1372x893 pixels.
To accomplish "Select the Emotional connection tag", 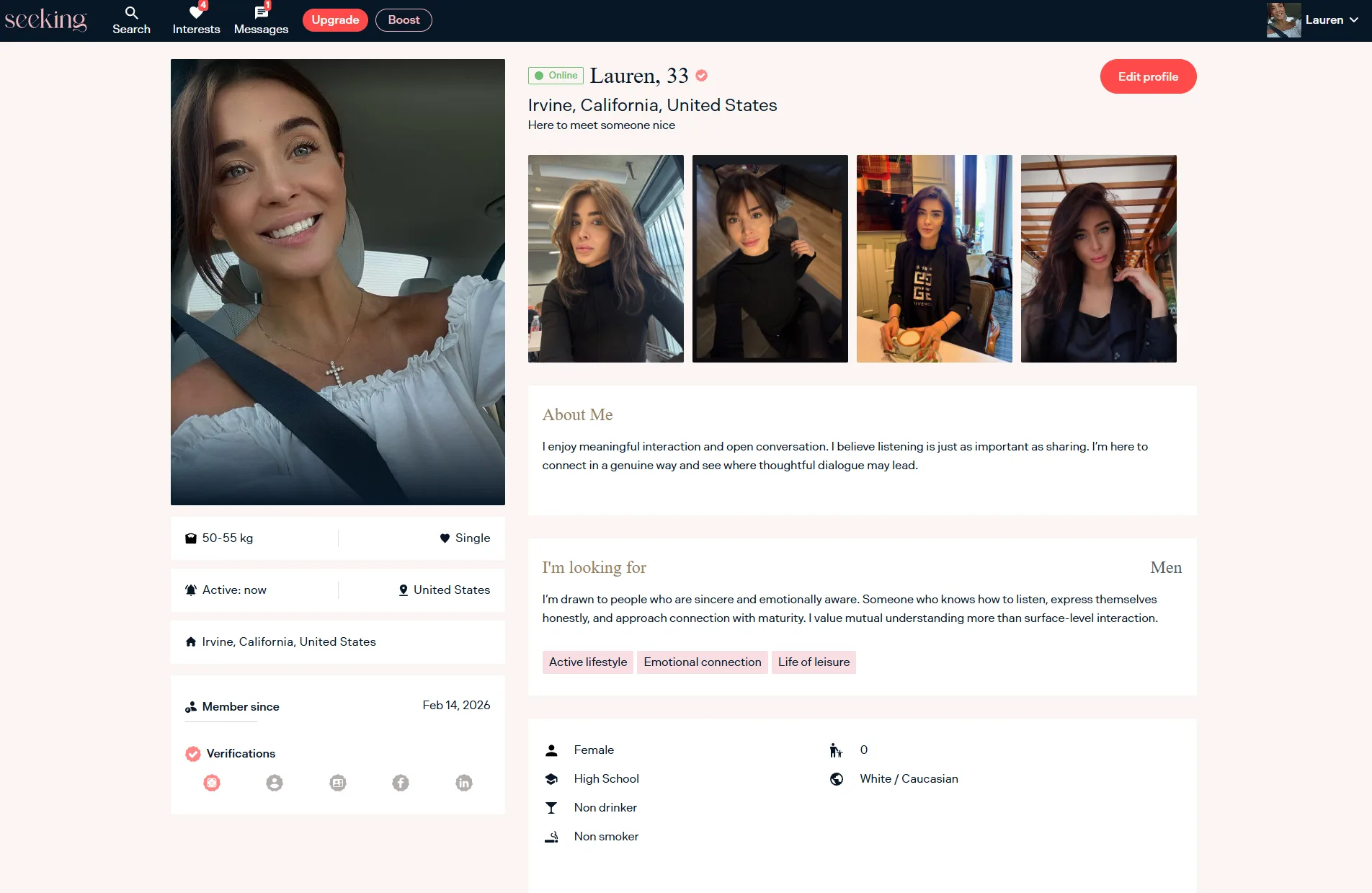I will click(703, 662).
